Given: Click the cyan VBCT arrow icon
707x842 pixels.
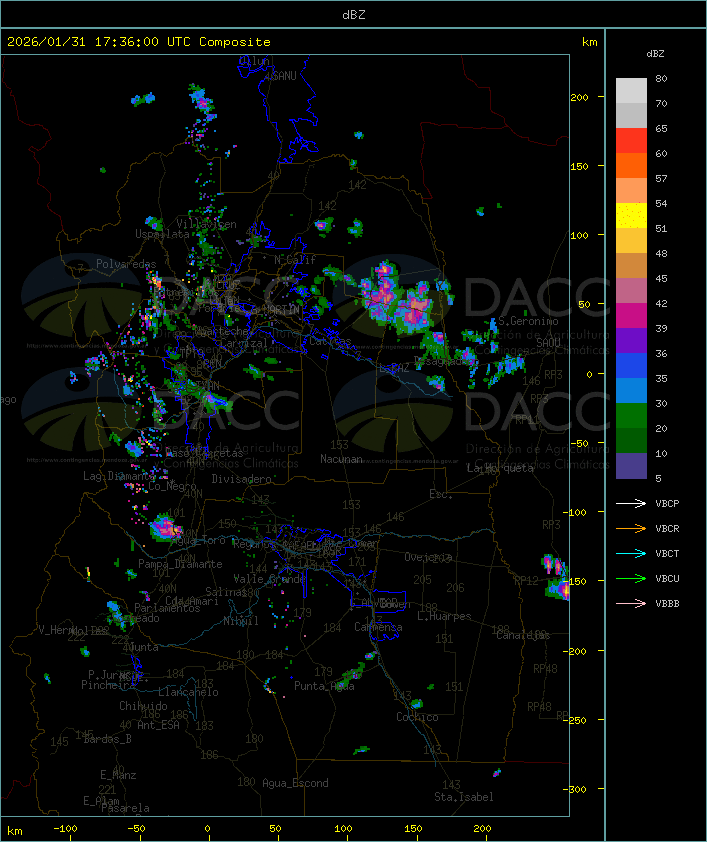Looking at the screenshot, I should tap(631, 553).
